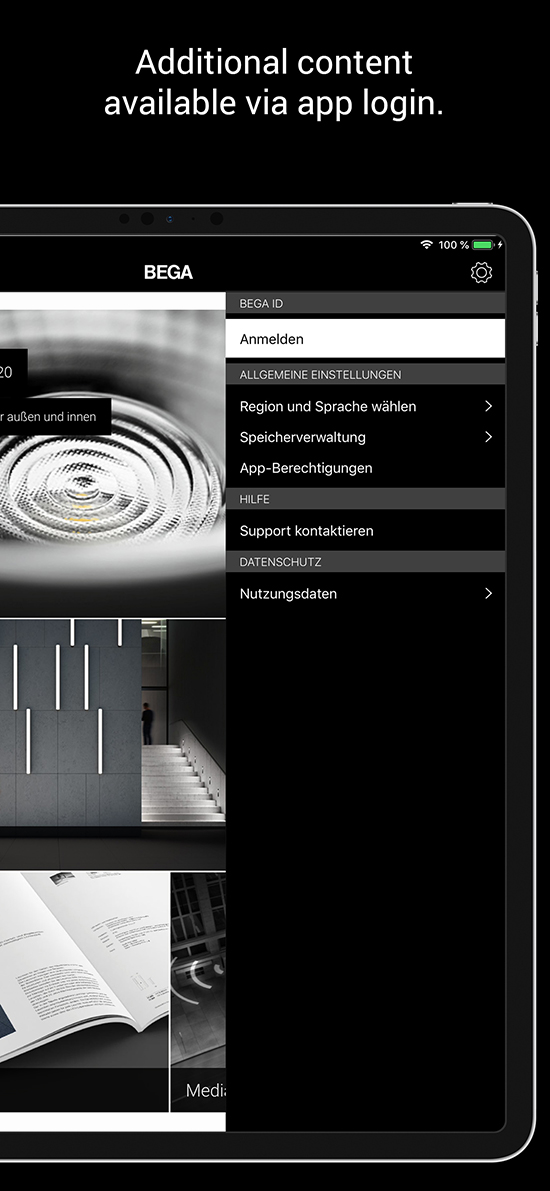Open the catalogue booklet thumbnail
Viewport: 550px width, 1191px height.
84,991
